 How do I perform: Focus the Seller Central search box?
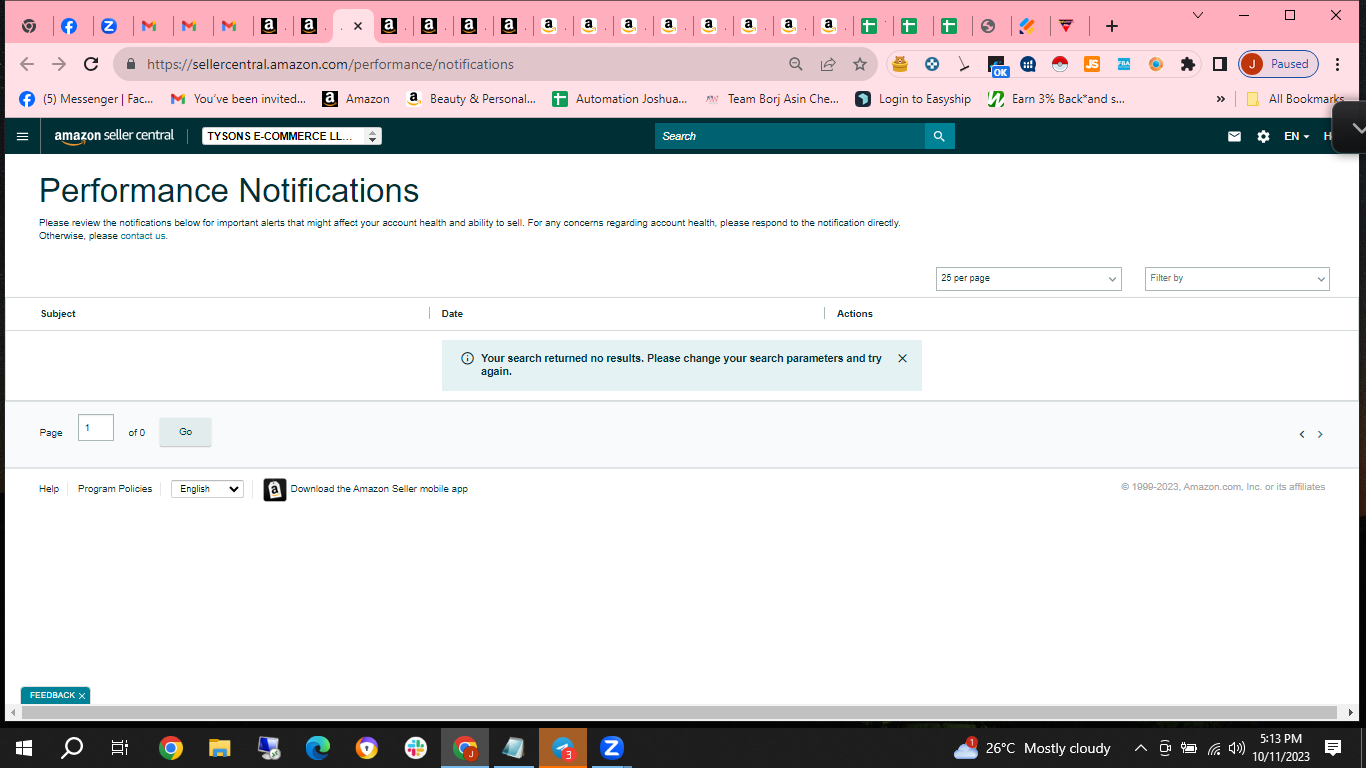pyautogui.click(x=790, y=136)
